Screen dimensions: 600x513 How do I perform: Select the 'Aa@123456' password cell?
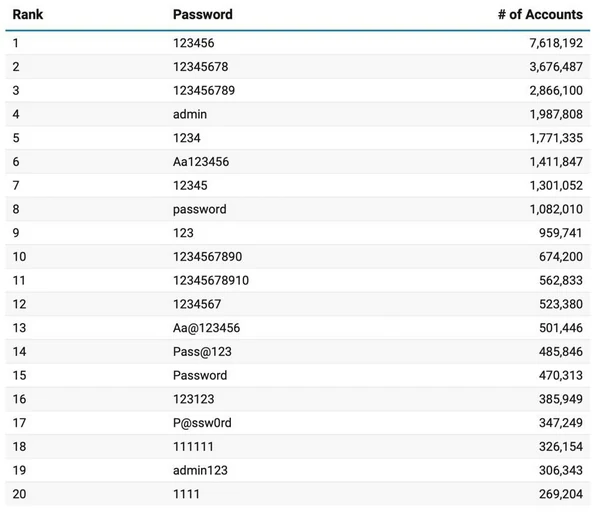coord(206,328)
